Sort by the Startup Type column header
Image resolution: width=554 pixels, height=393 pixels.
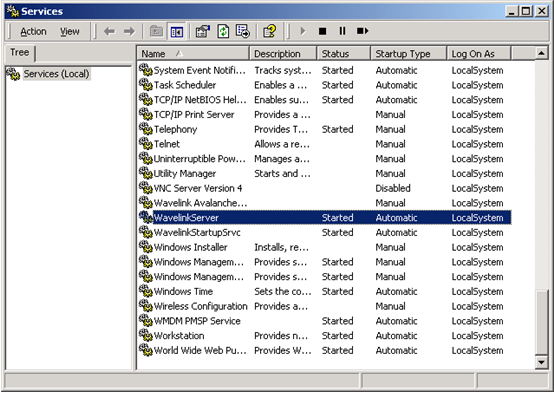point(408,54)
